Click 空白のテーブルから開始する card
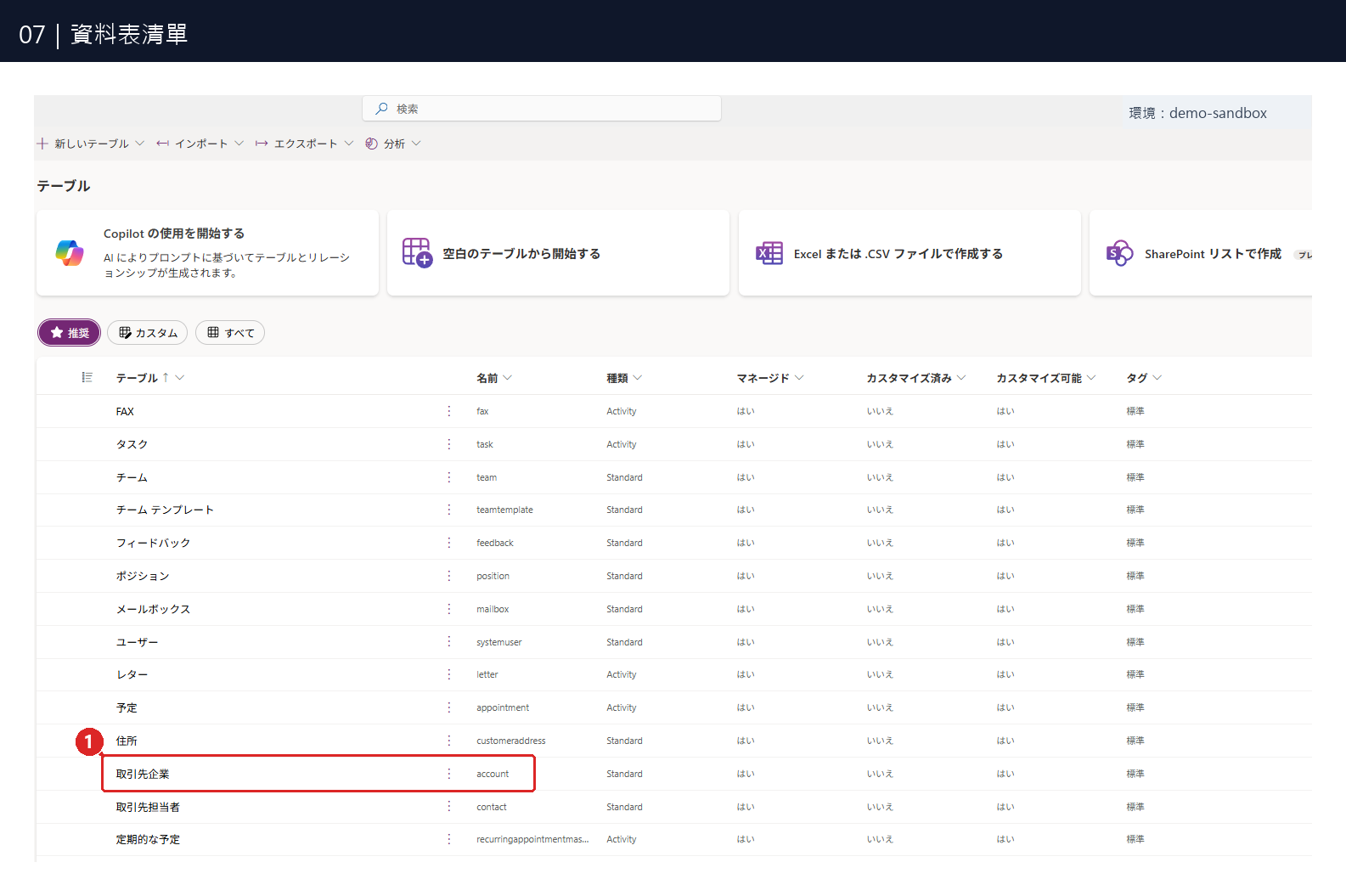Viewport: 1346px width, 896px height. pyautogui.click(x=558, y=253)
